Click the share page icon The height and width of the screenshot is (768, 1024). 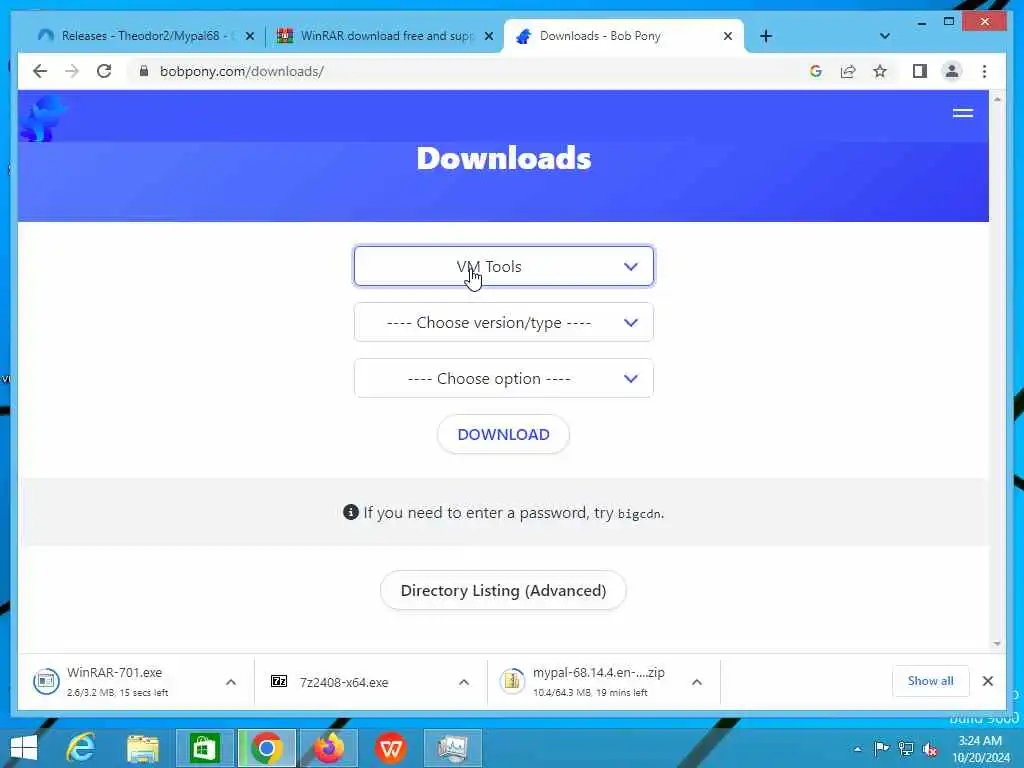pyautogui.click(x=848, y=71)
